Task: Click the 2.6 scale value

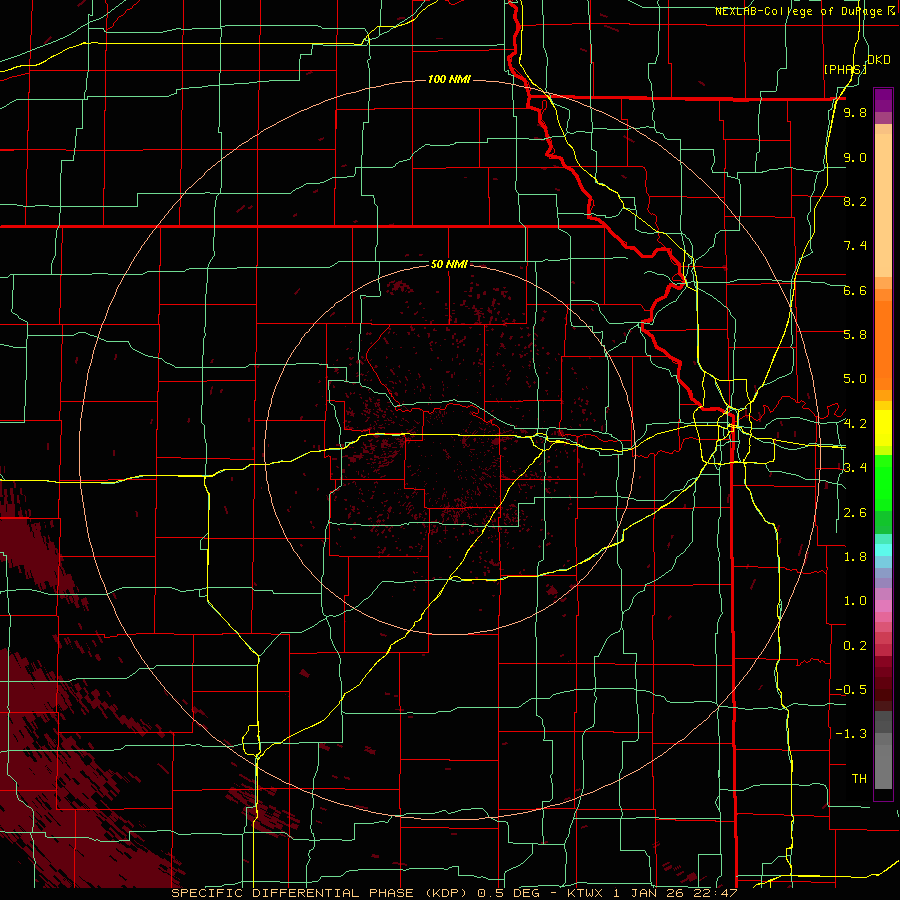Action: (855, 512)
